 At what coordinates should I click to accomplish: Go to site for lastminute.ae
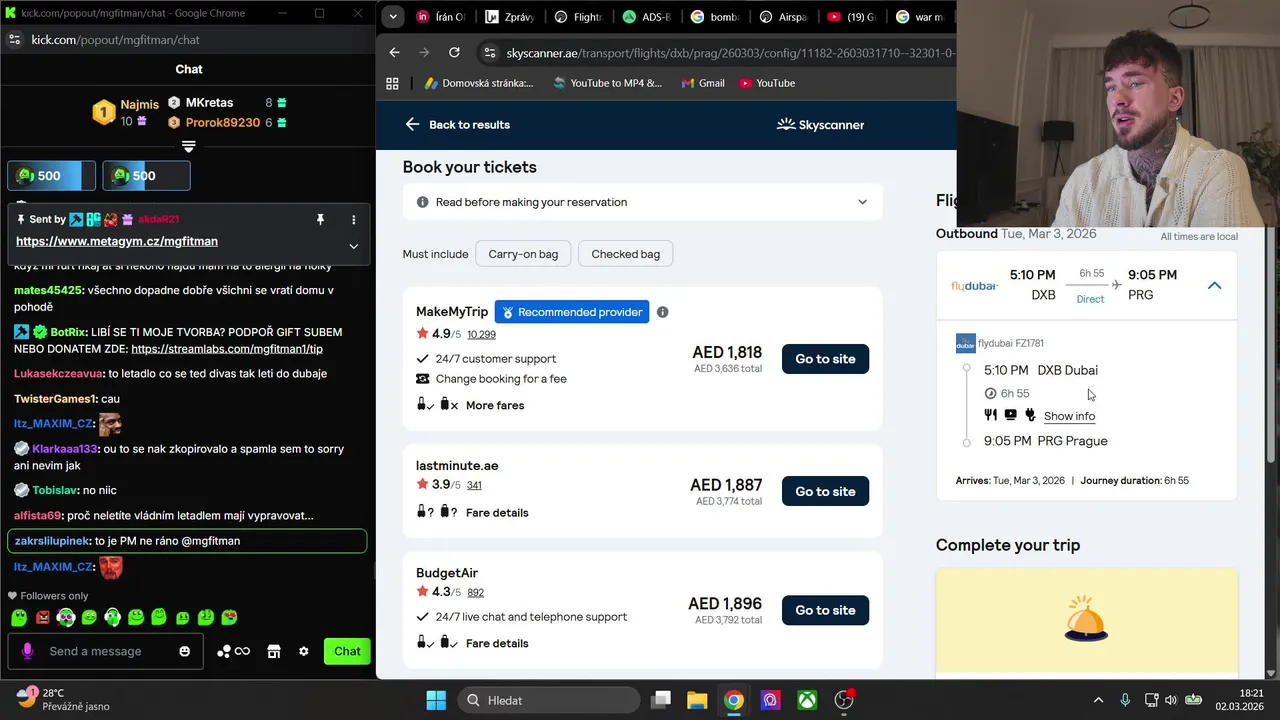825,491
